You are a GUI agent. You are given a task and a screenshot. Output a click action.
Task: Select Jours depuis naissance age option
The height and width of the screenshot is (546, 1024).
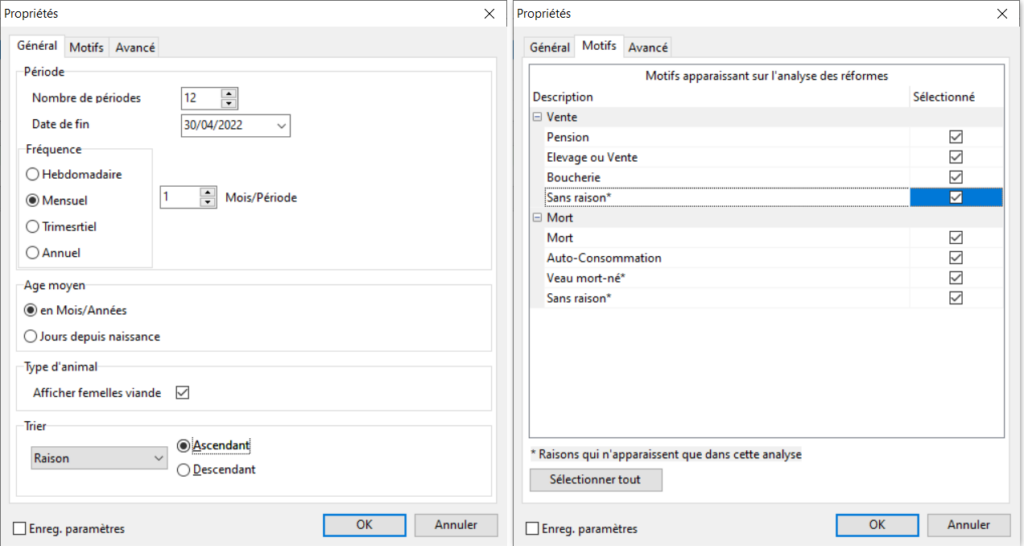(31, 336)
